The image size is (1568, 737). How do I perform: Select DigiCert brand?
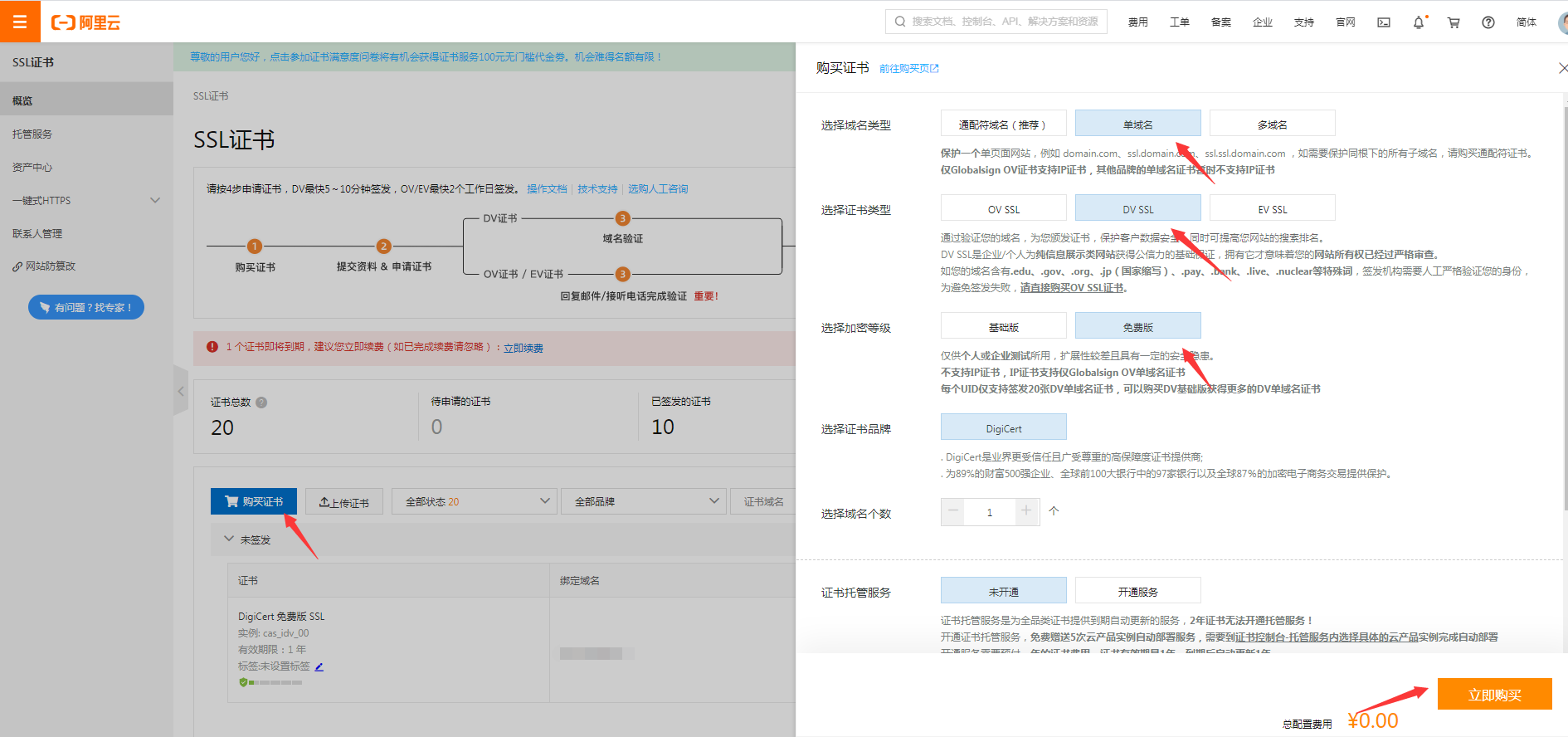tap(1003, 427)
